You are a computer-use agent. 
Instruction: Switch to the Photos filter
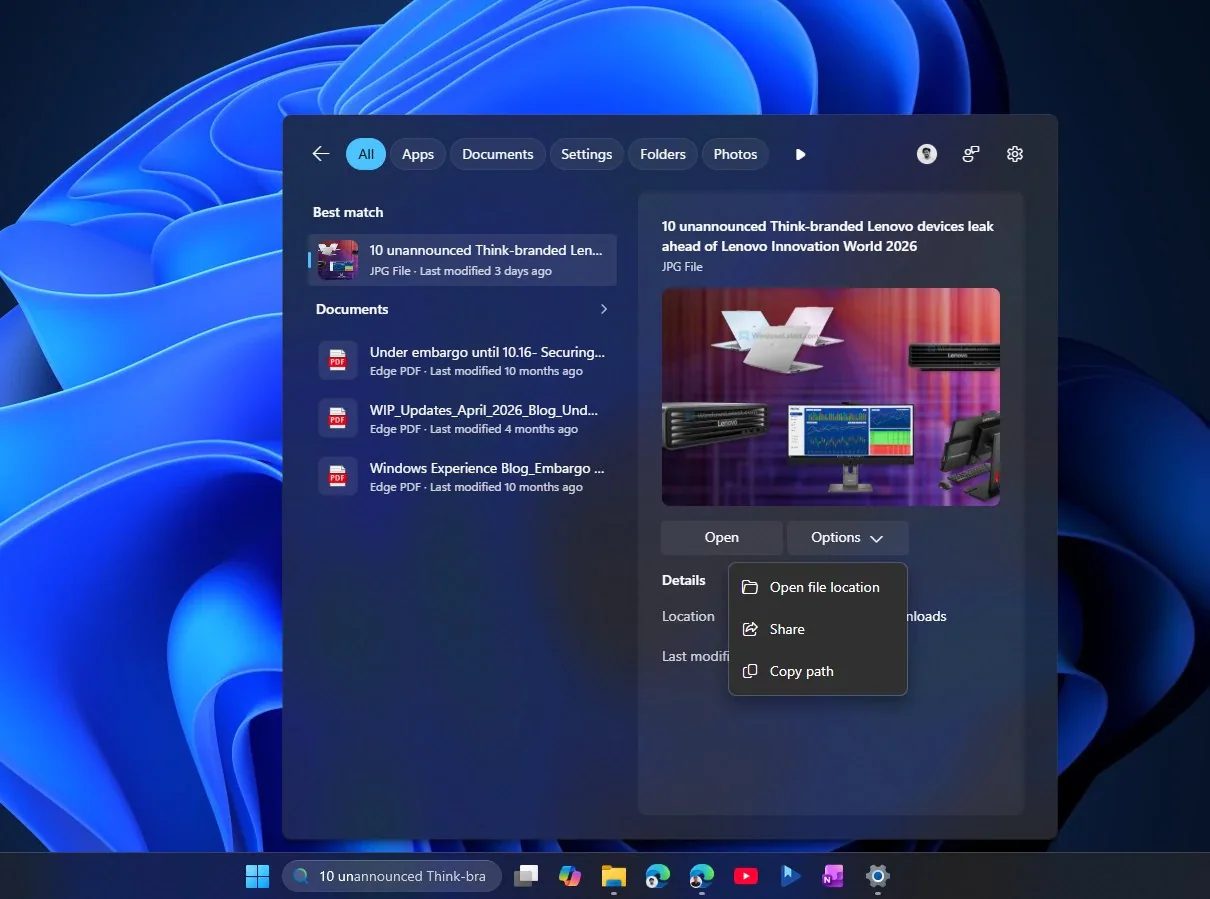point(736,154)
